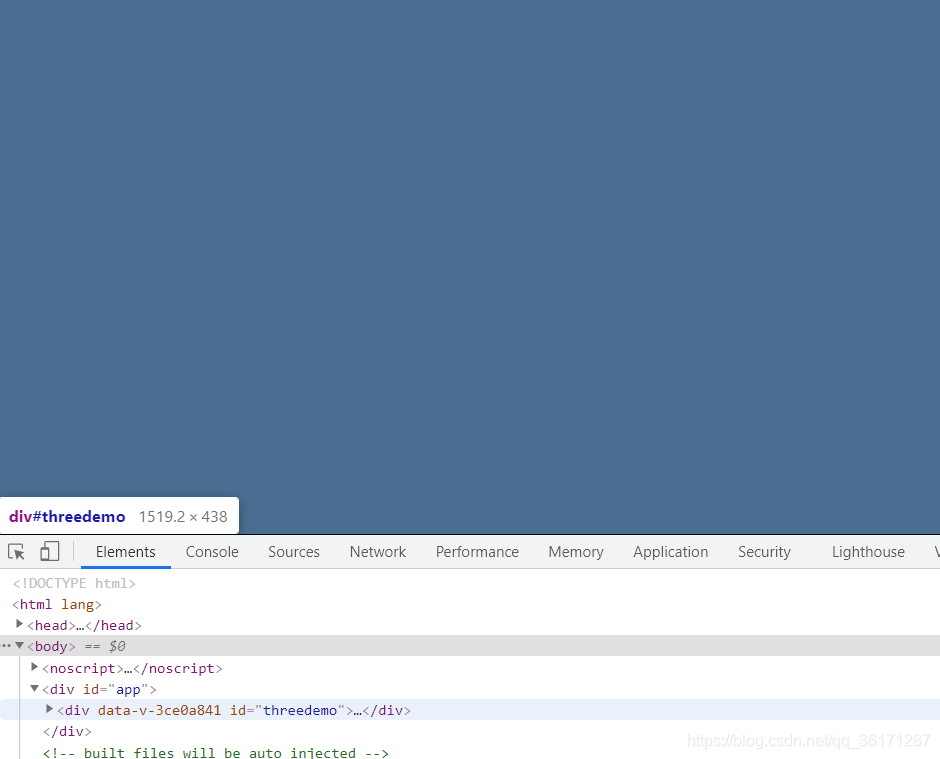Open the ellipsis actions beside the body row
Screen dimensions: 940x759
pos(5,646)
